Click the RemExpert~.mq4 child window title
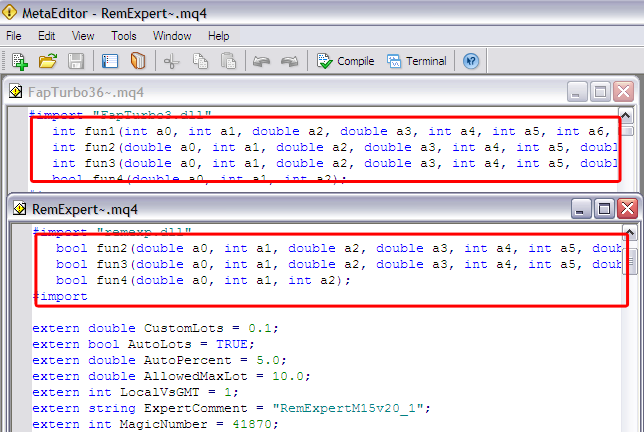The height and width of the screenshot is (432, 644). [85, 209]
